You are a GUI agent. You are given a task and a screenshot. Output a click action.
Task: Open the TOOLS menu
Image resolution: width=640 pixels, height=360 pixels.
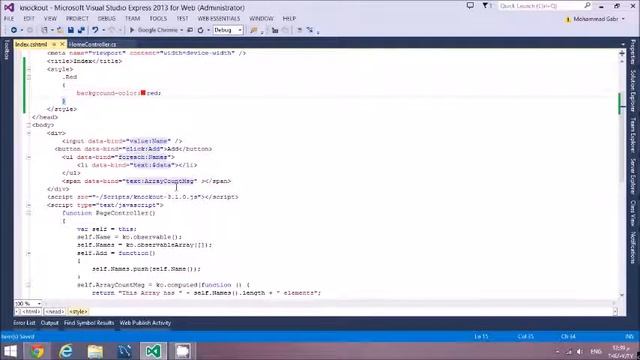tap(158, 19)
